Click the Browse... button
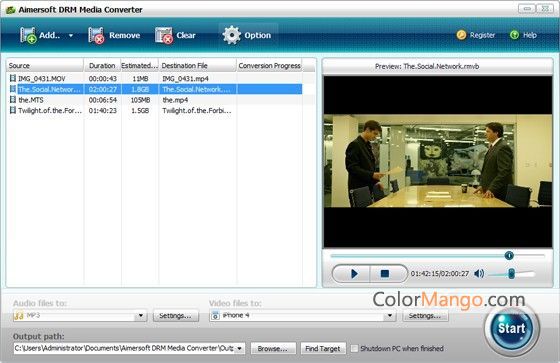 273,348
